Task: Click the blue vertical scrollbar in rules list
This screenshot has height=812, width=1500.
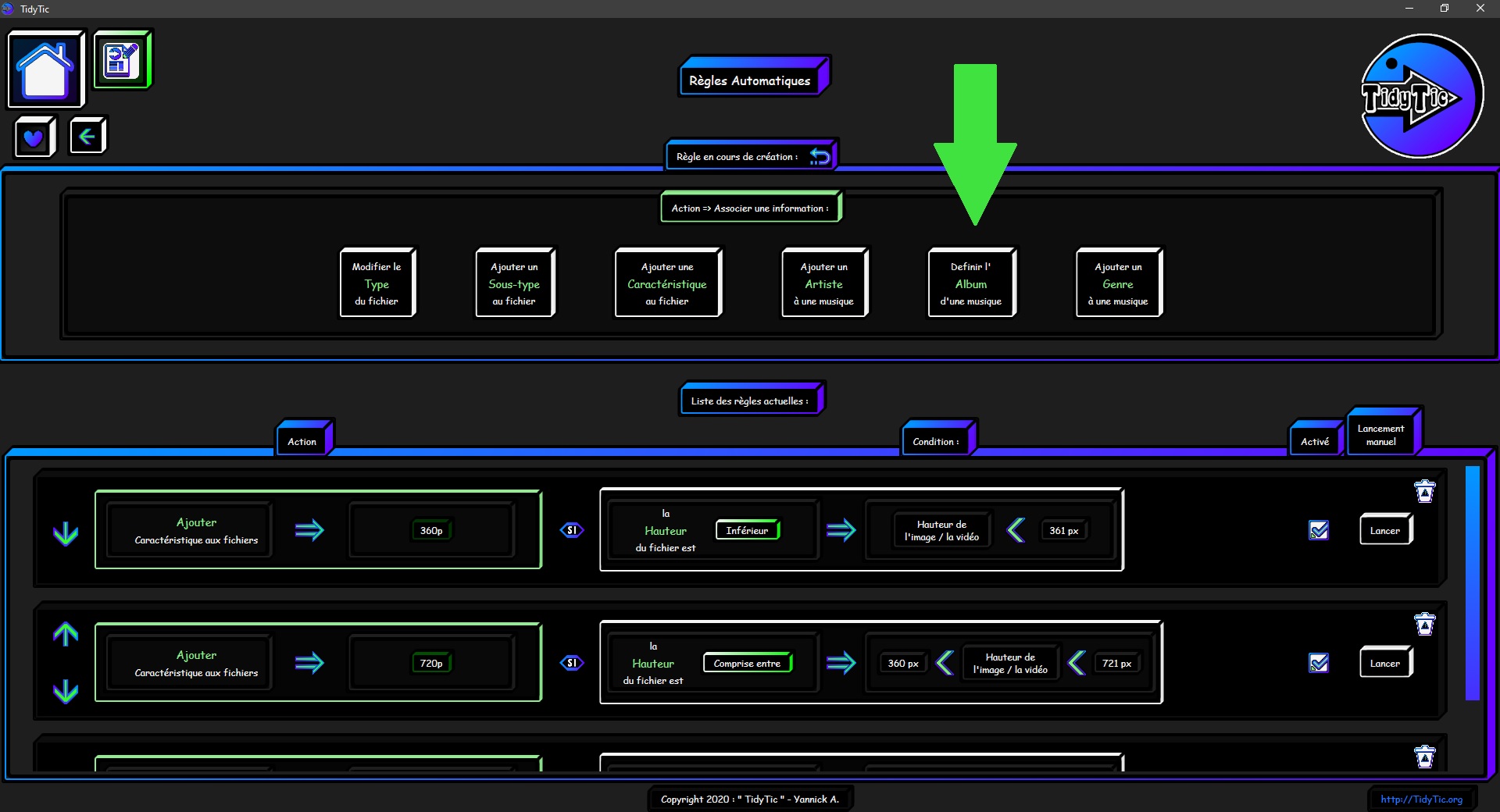Action: (1473, 583)
